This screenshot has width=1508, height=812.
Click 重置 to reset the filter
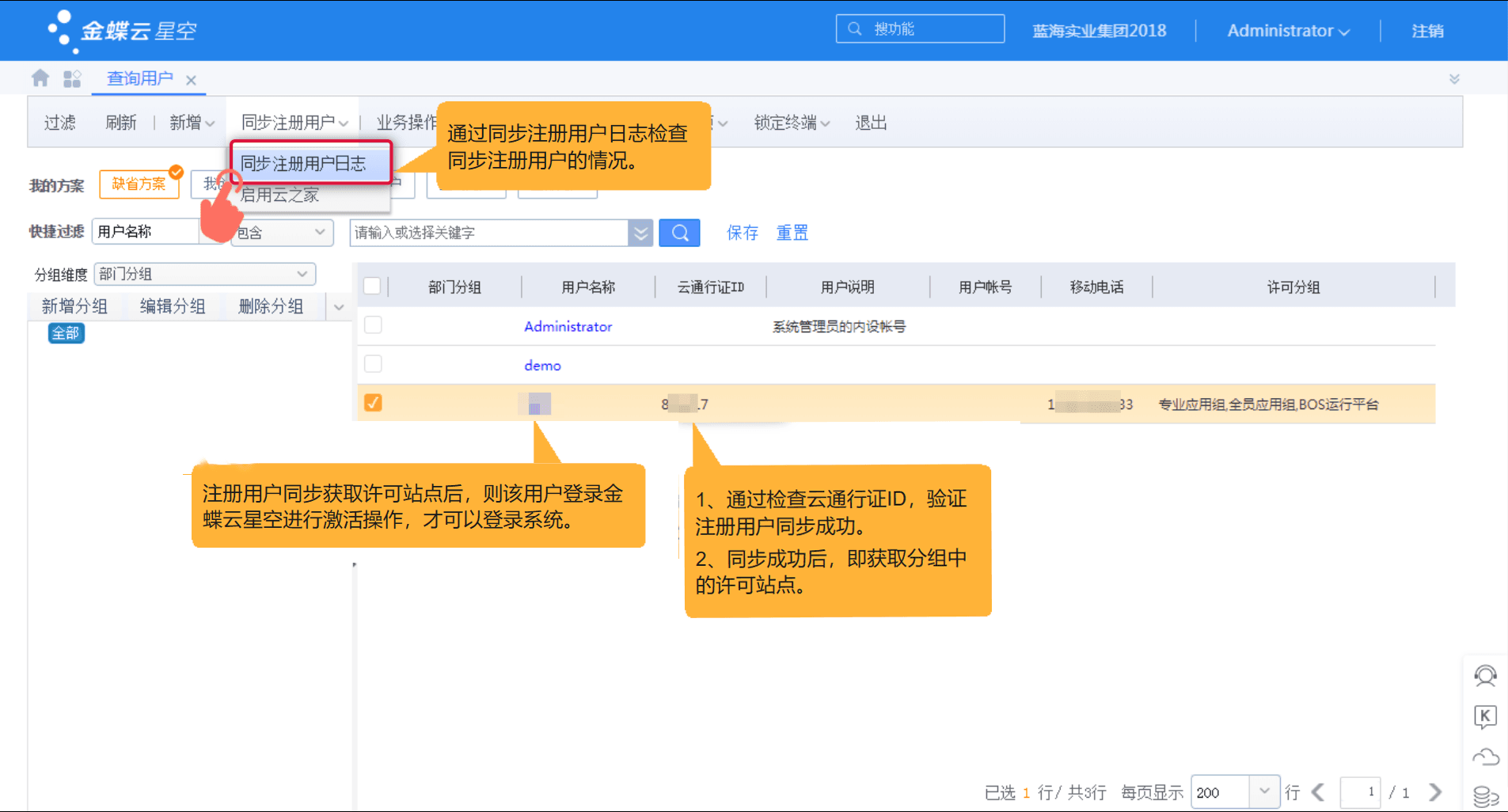791,232
